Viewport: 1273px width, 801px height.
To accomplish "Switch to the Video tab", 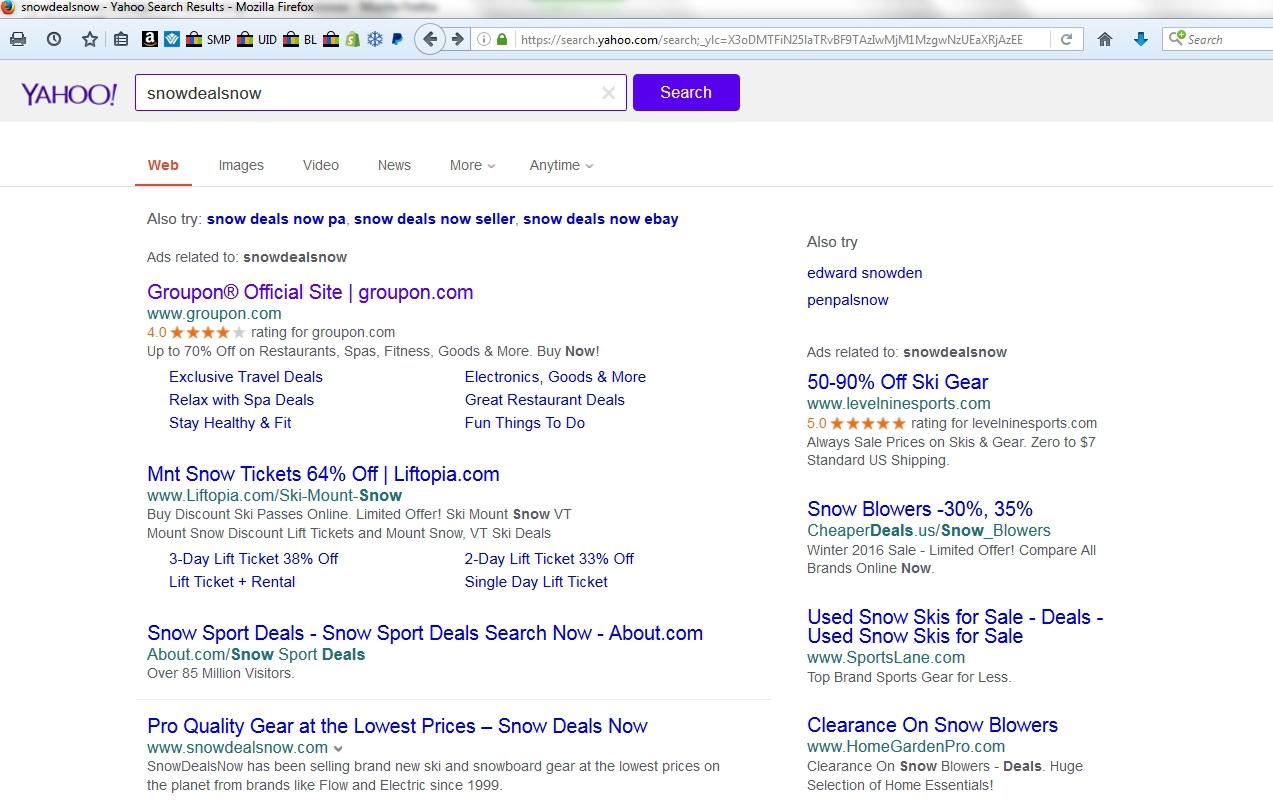I will point(321,165).
